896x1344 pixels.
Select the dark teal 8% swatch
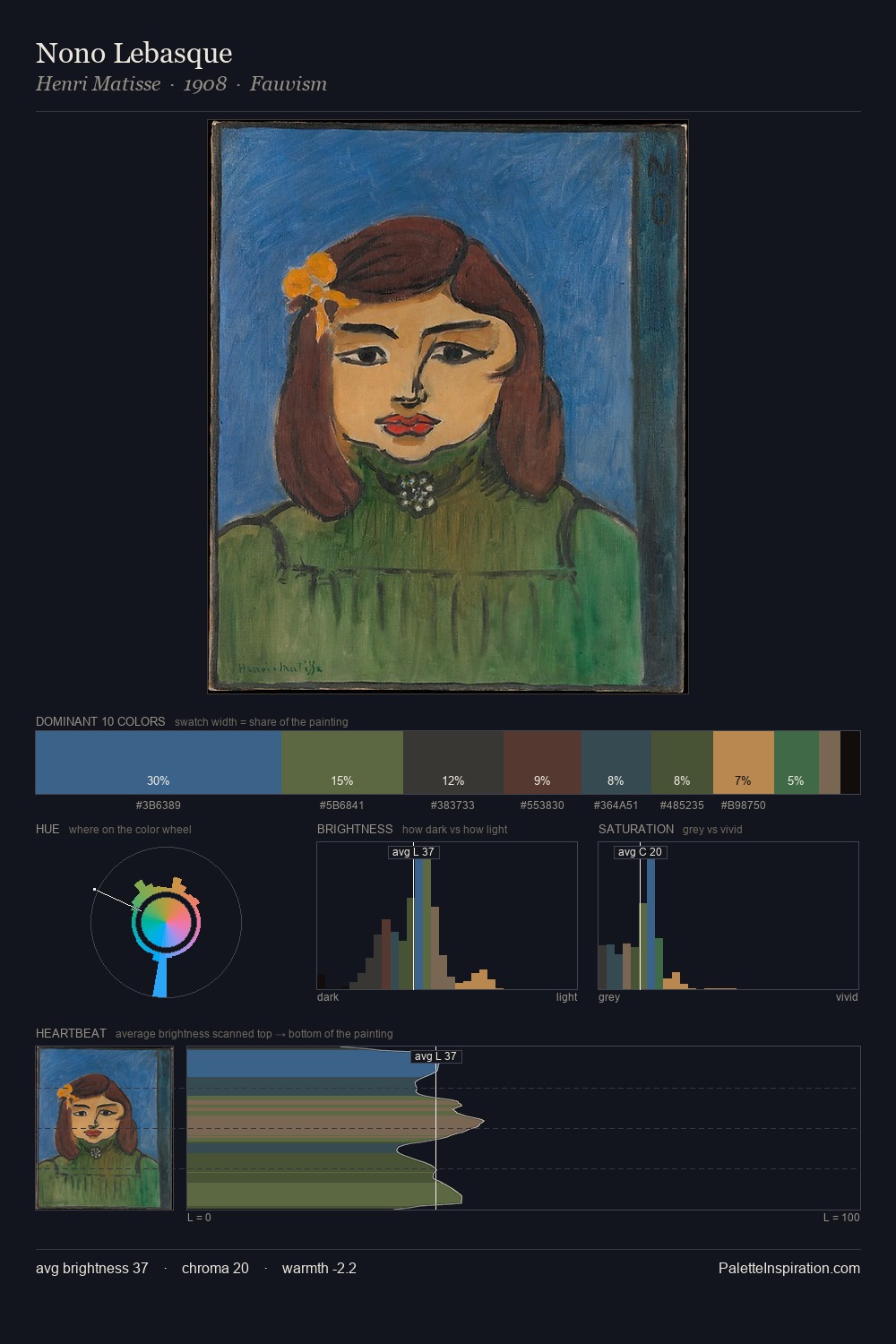point(616,762)
